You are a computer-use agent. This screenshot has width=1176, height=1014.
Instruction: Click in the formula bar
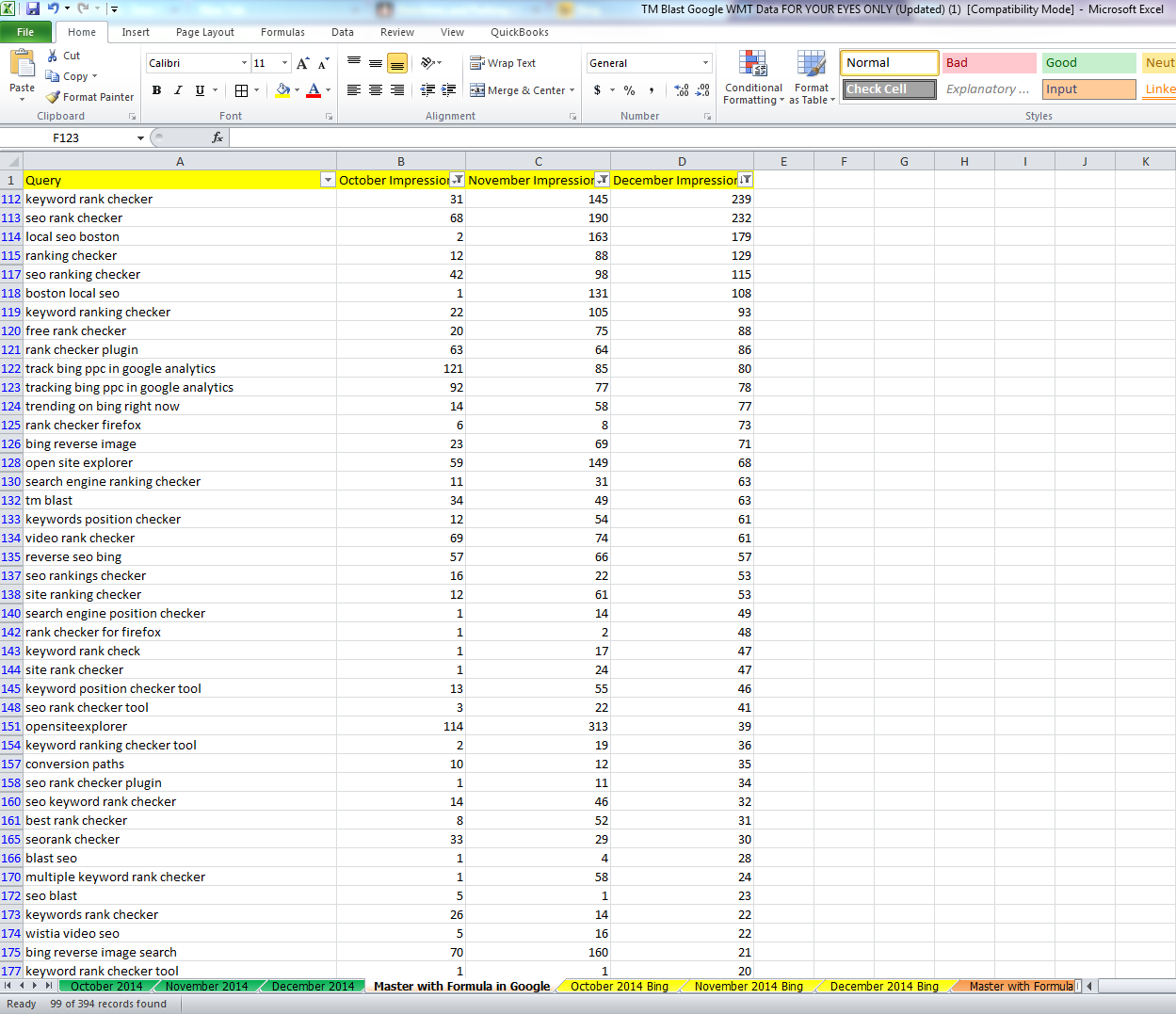coord(702,137)
